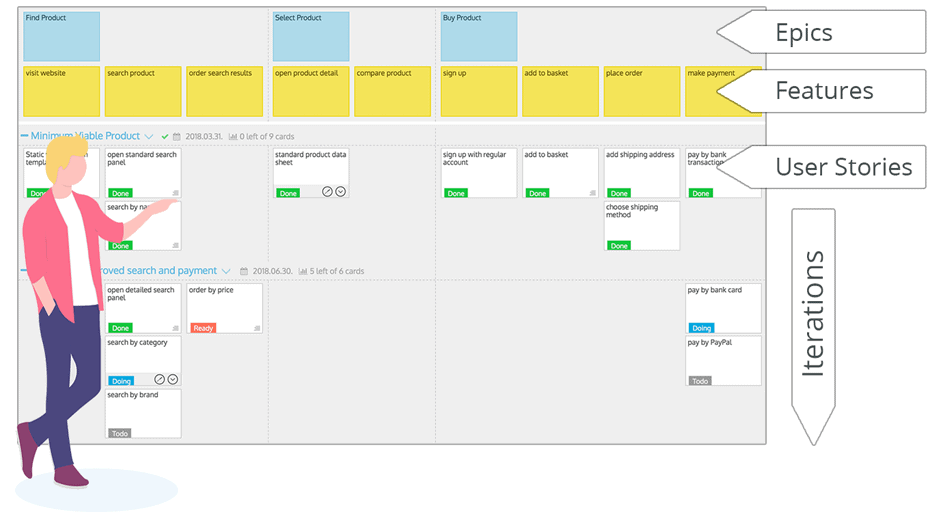934x525 pixels.
Task: Click edit pencil icon on 'standard product data sheet' card
Action: (327, 191)
